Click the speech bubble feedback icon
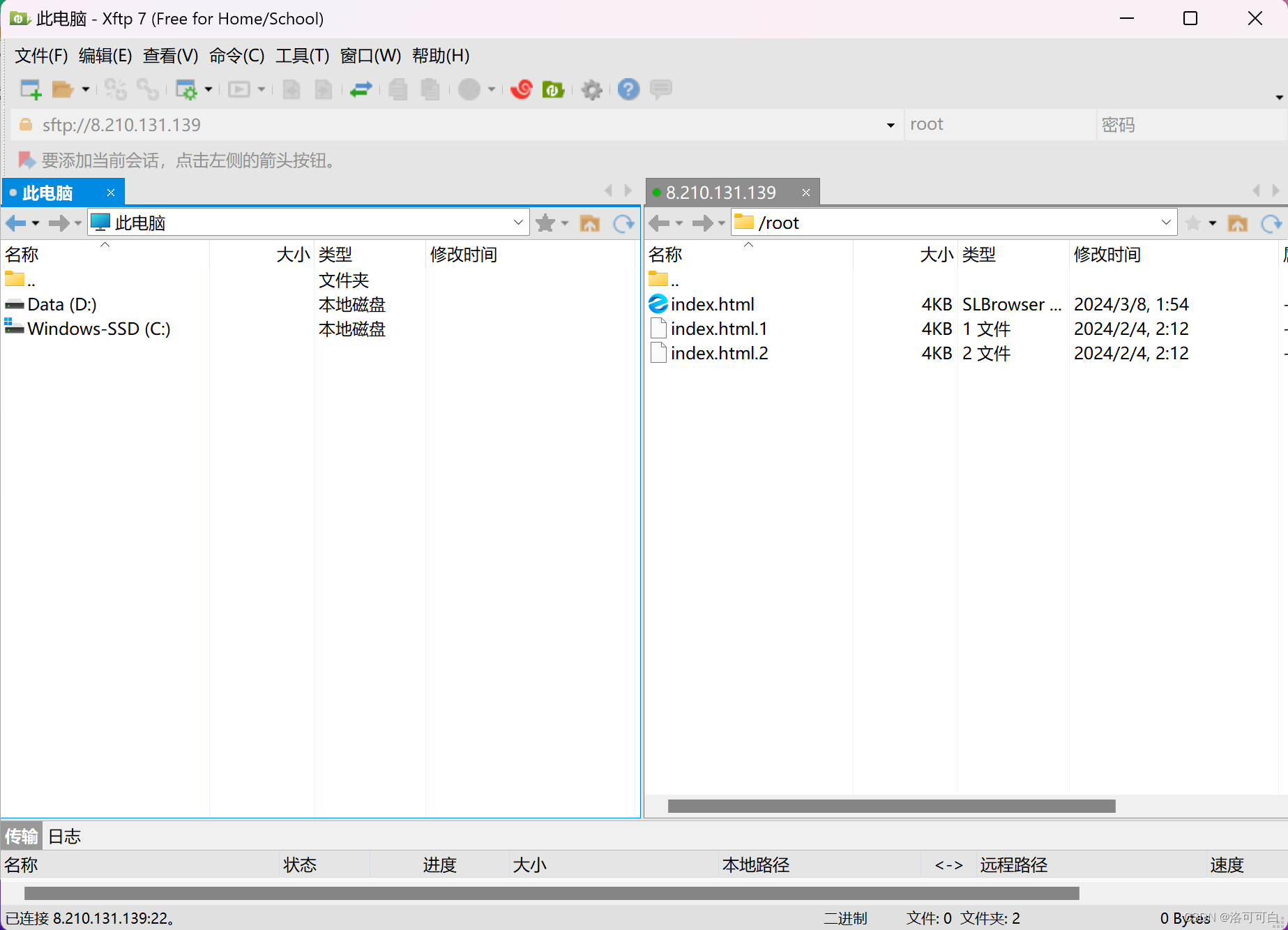 (661, 89)
